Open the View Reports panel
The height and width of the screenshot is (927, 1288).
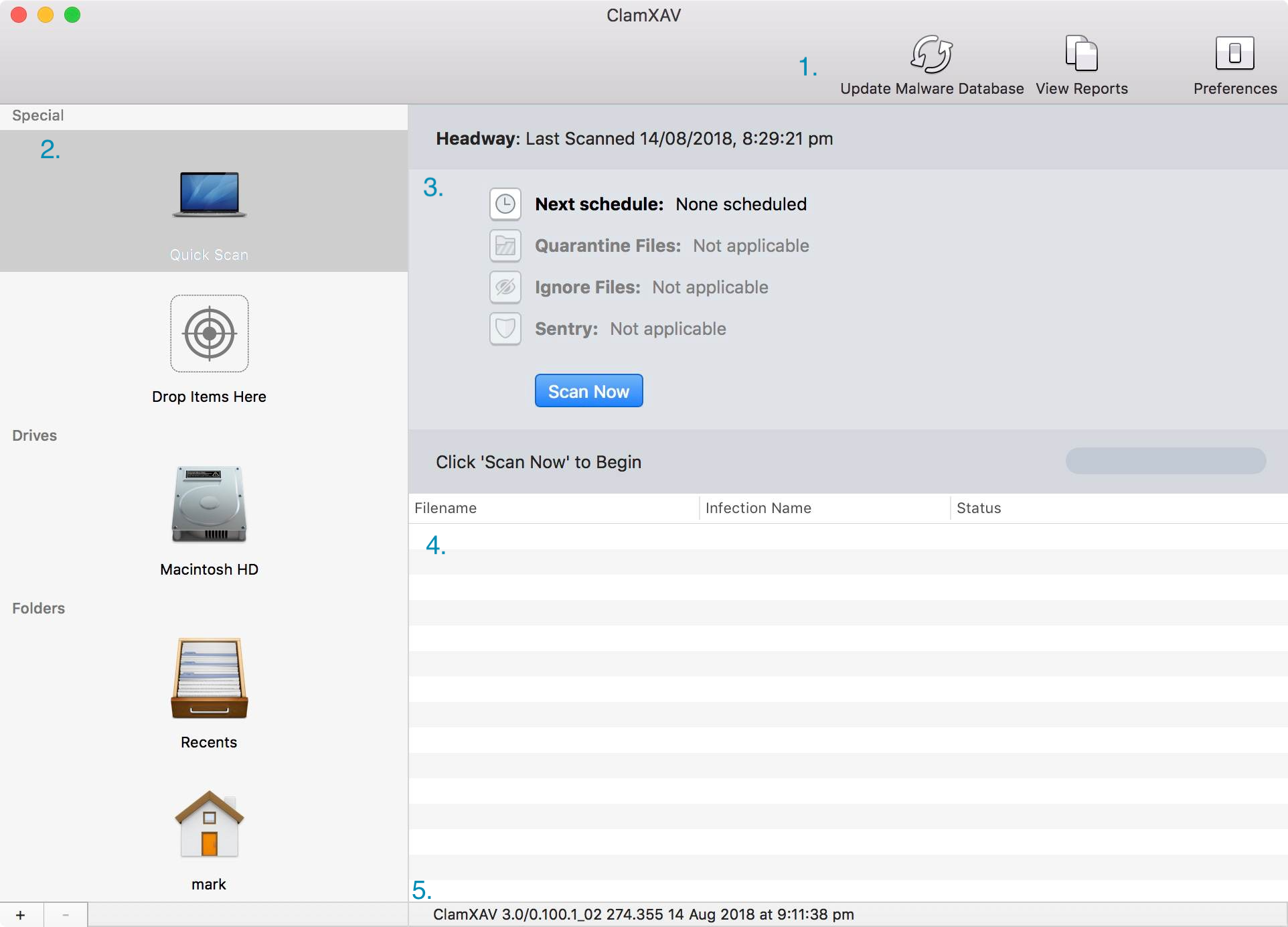click(1083, 66)
